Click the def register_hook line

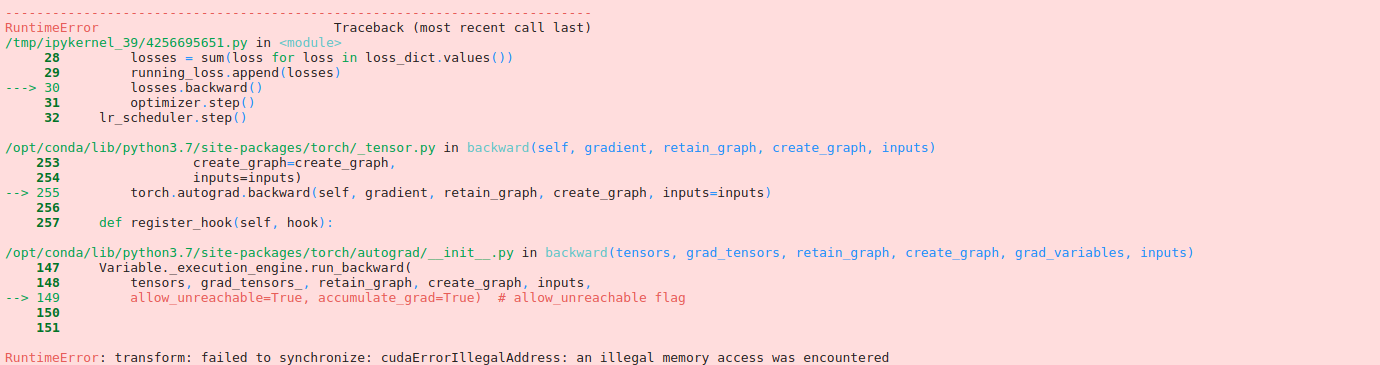point(216,223)
